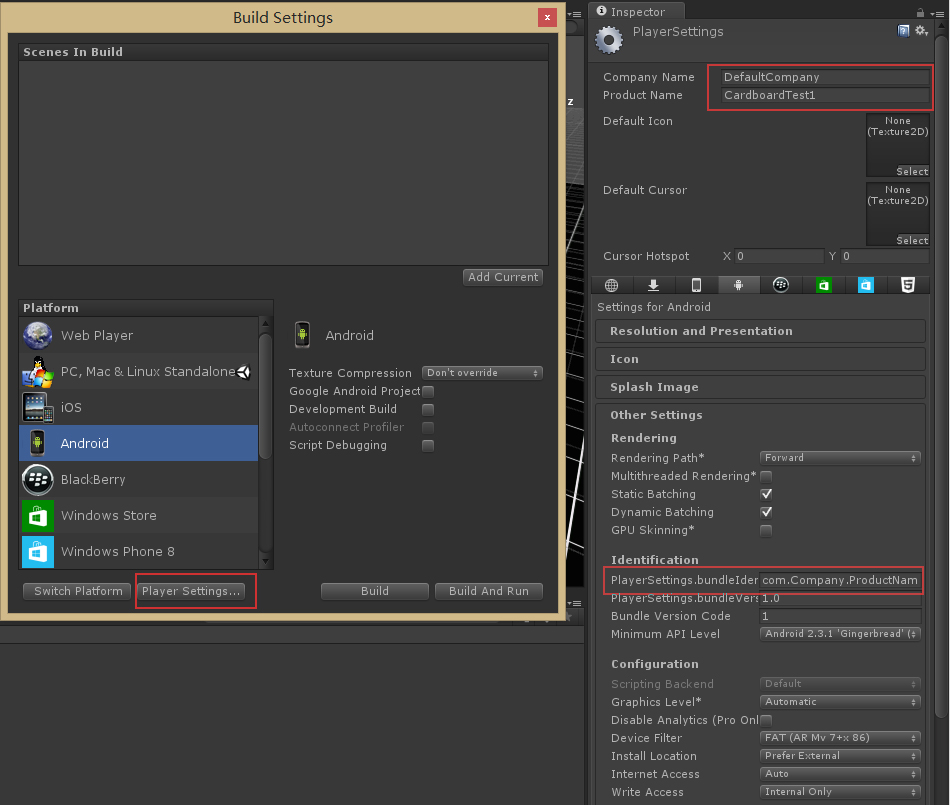The width and height of the screenshot is (950, 805).
Task: Enable Multithreaded Rendering checkbox
Action: tap(766, 476)
